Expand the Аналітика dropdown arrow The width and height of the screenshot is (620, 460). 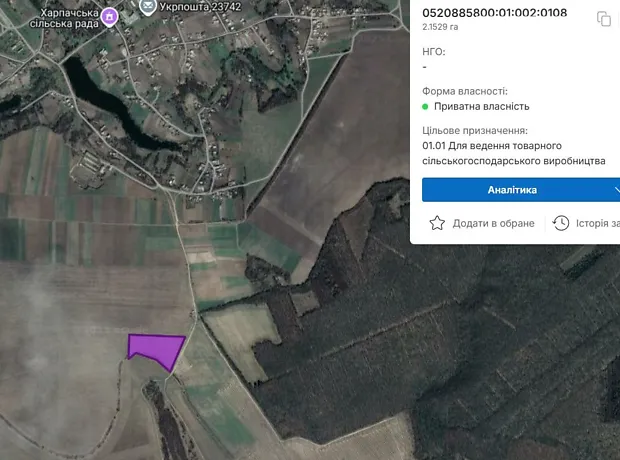[615, 190]
